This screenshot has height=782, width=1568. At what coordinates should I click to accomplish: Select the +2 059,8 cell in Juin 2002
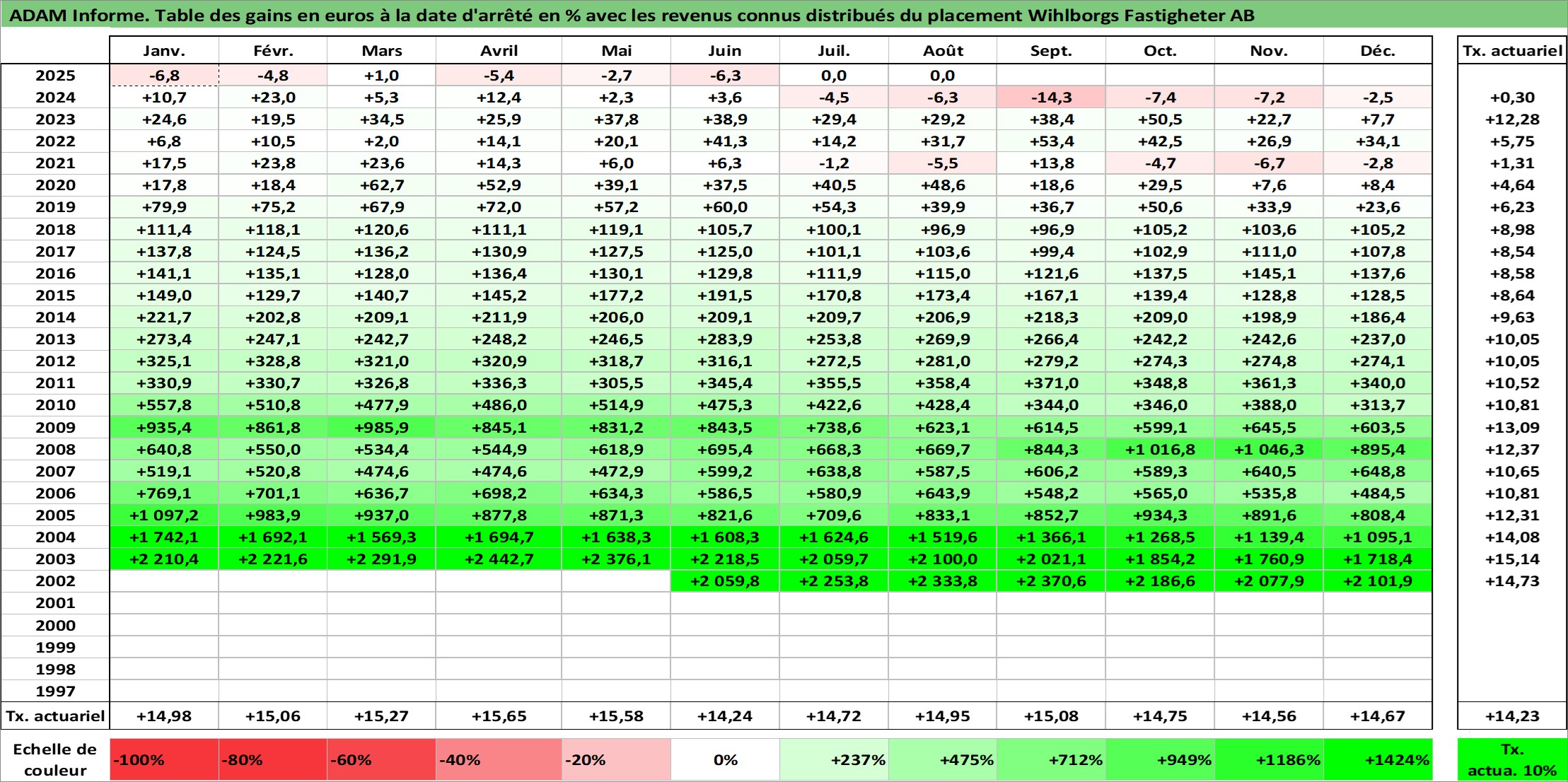725,581
